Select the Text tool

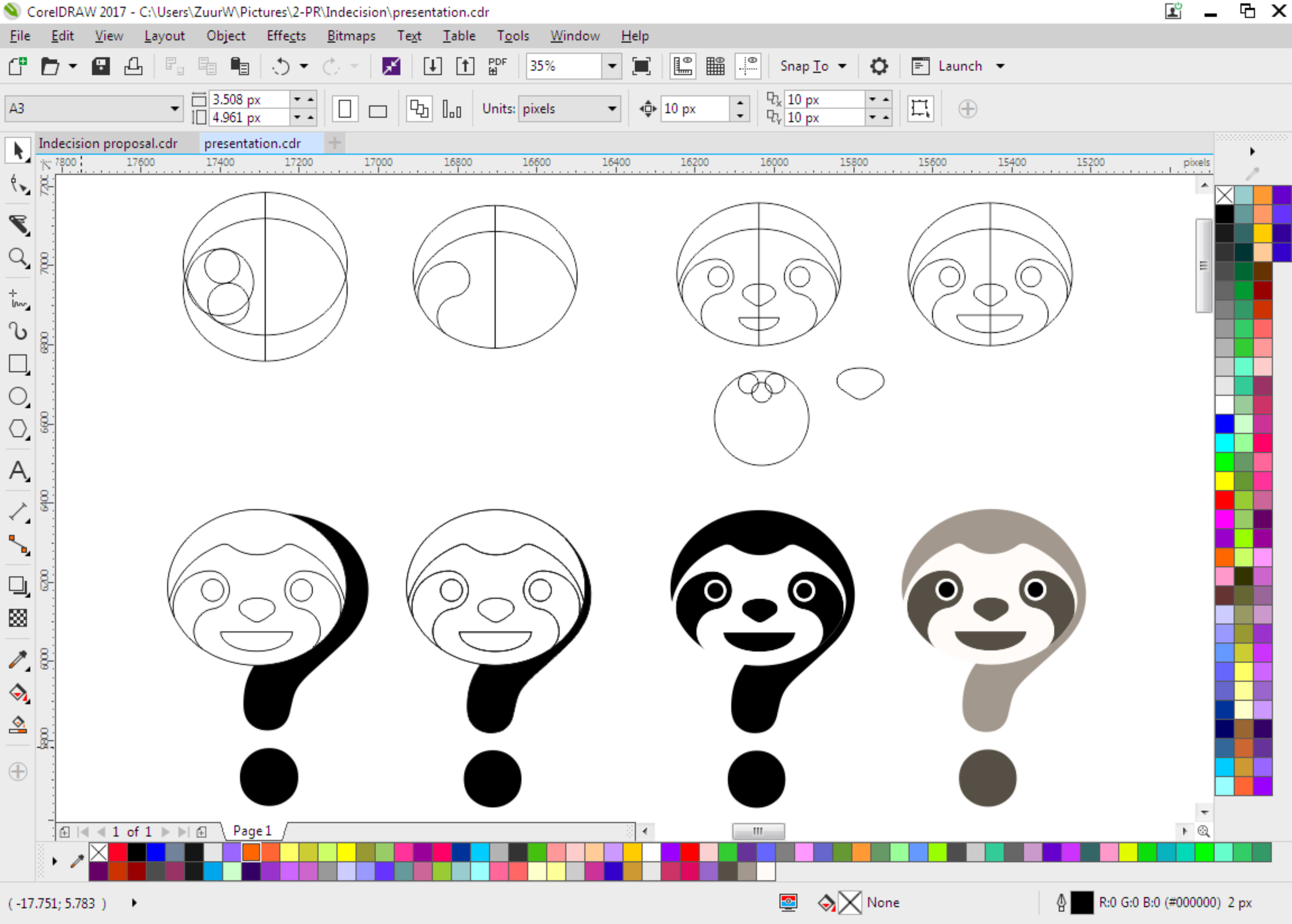18,471
